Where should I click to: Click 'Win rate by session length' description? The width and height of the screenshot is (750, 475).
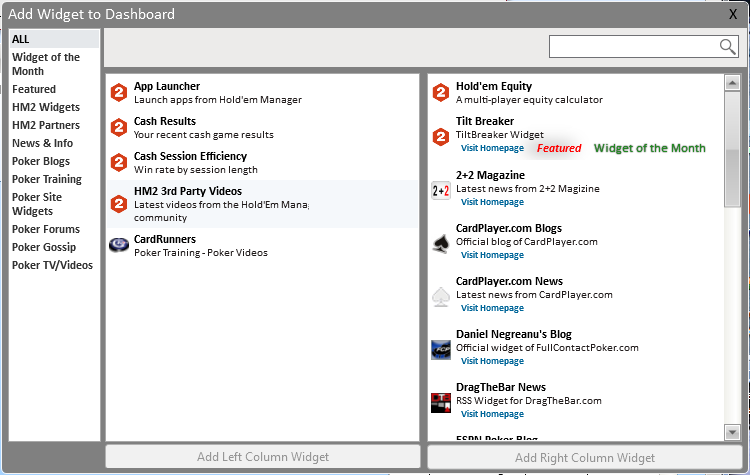196,170
